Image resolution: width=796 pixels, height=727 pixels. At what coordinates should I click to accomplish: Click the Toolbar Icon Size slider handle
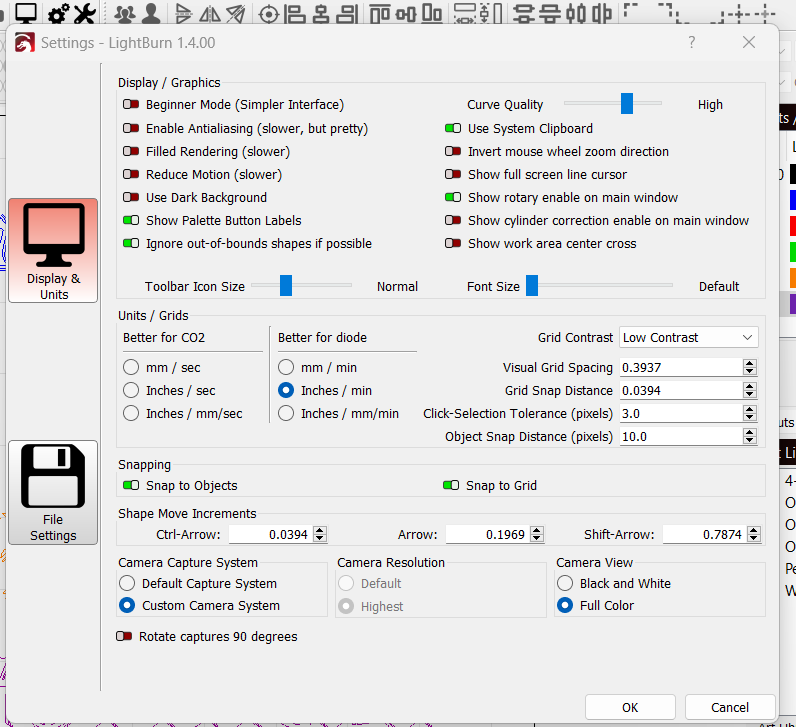[x=286, y=286]
